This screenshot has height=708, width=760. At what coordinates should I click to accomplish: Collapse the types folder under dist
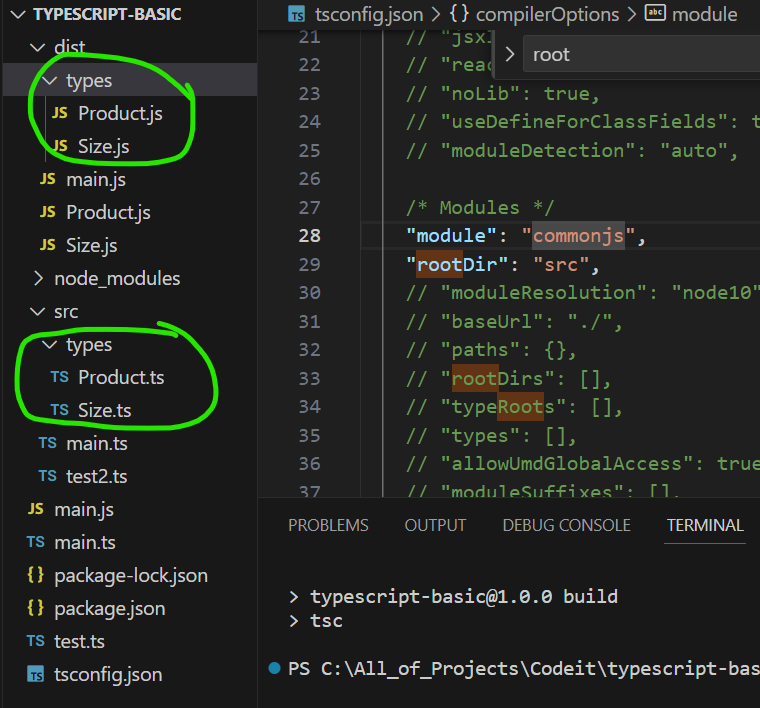tap(49, 80)
